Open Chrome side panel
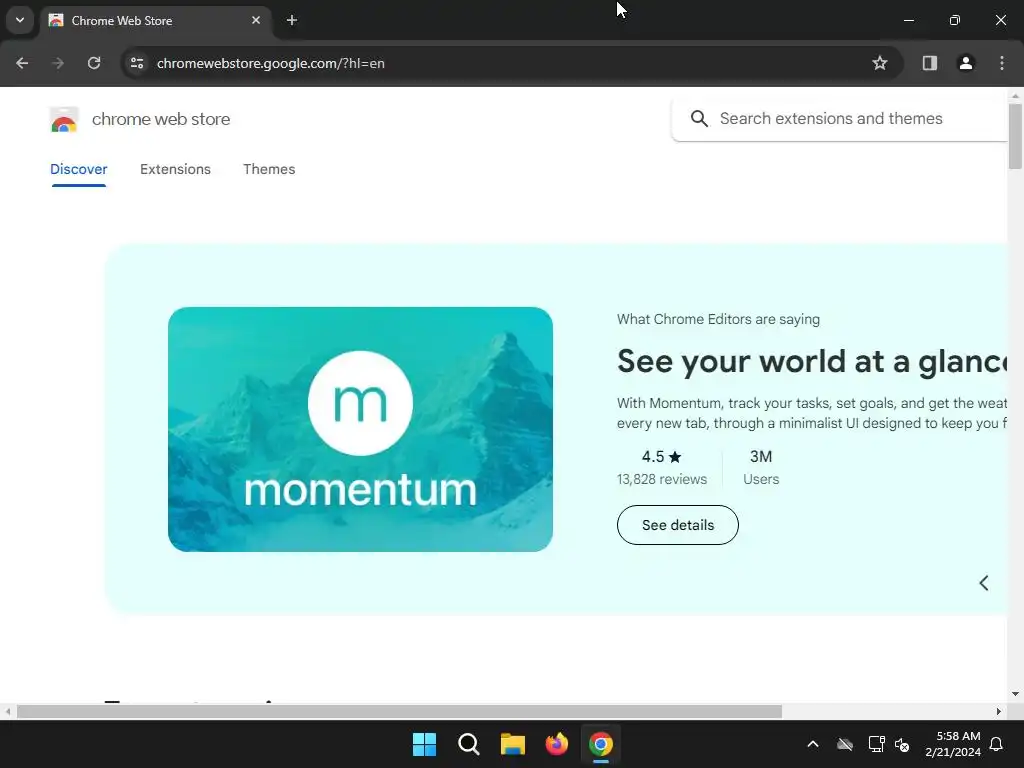The height and width of the screenshot is (768, 1024). (x=929, y=63)
